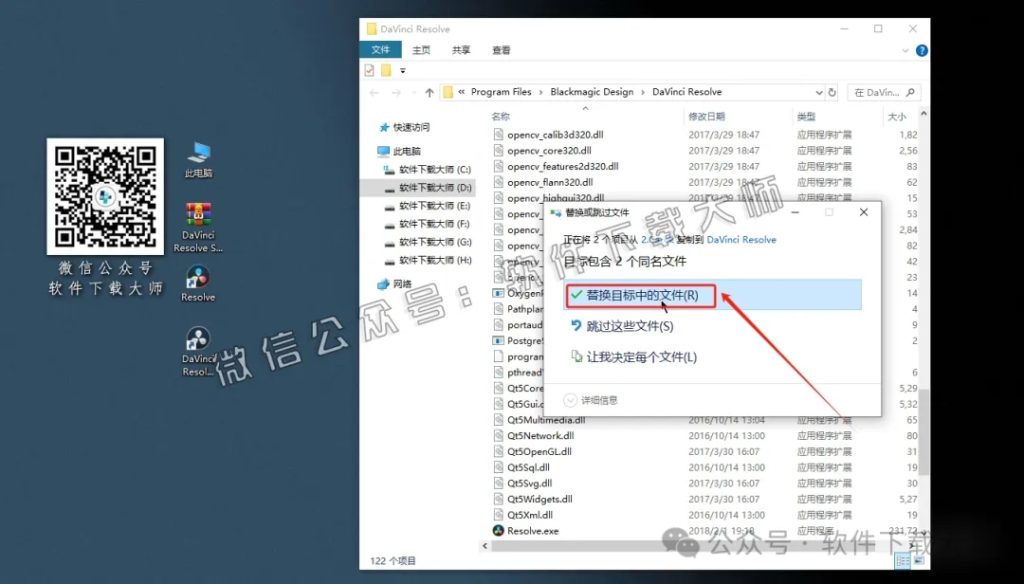The width and height of the screenshot is (1024, 584).
Task: Collapse the ribbon with the chevron arrow
Action: (903, 50)
